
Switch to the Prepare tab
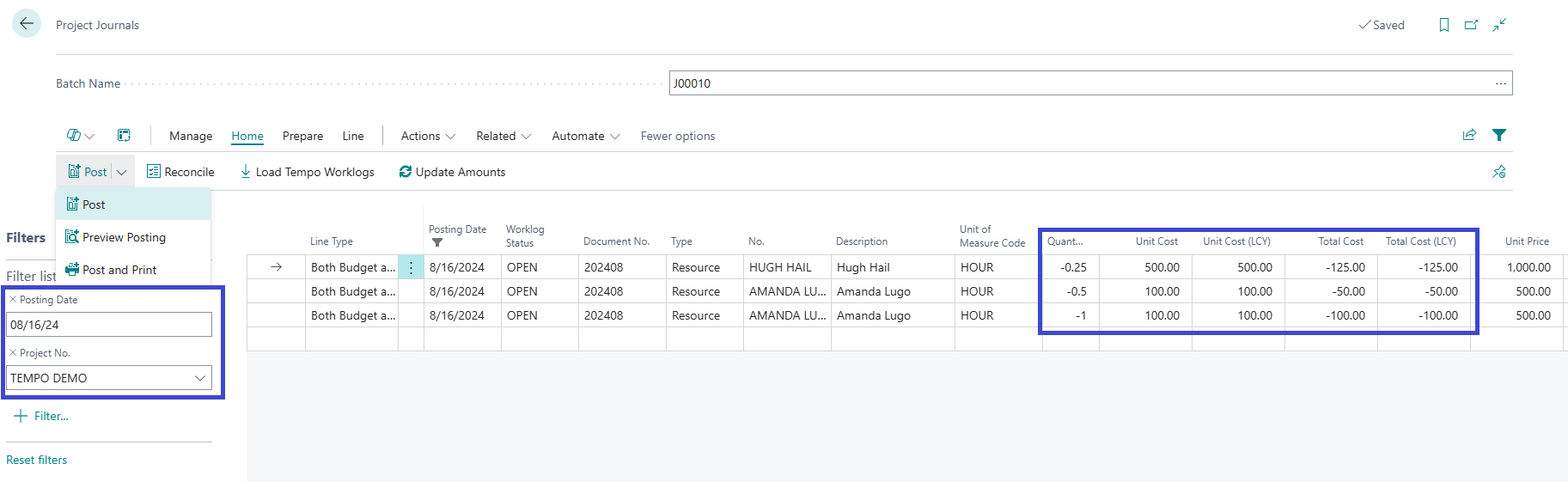(302, 136)
